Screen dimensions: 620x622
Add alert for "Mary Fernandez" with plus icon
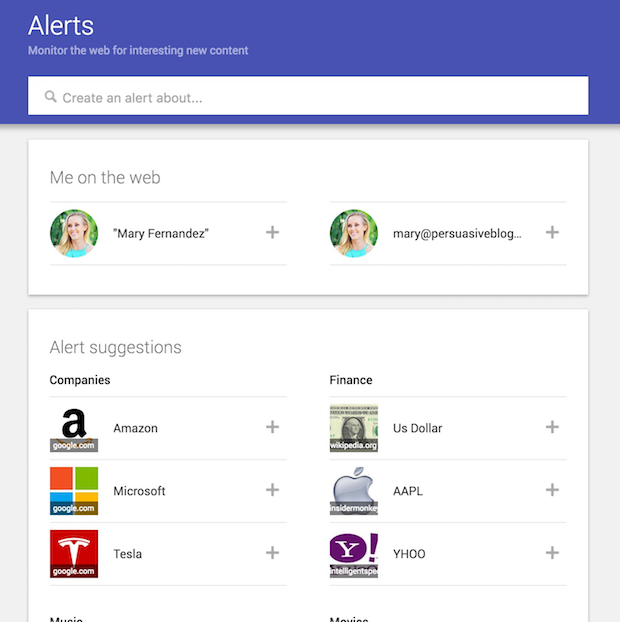tap(272, 233)
